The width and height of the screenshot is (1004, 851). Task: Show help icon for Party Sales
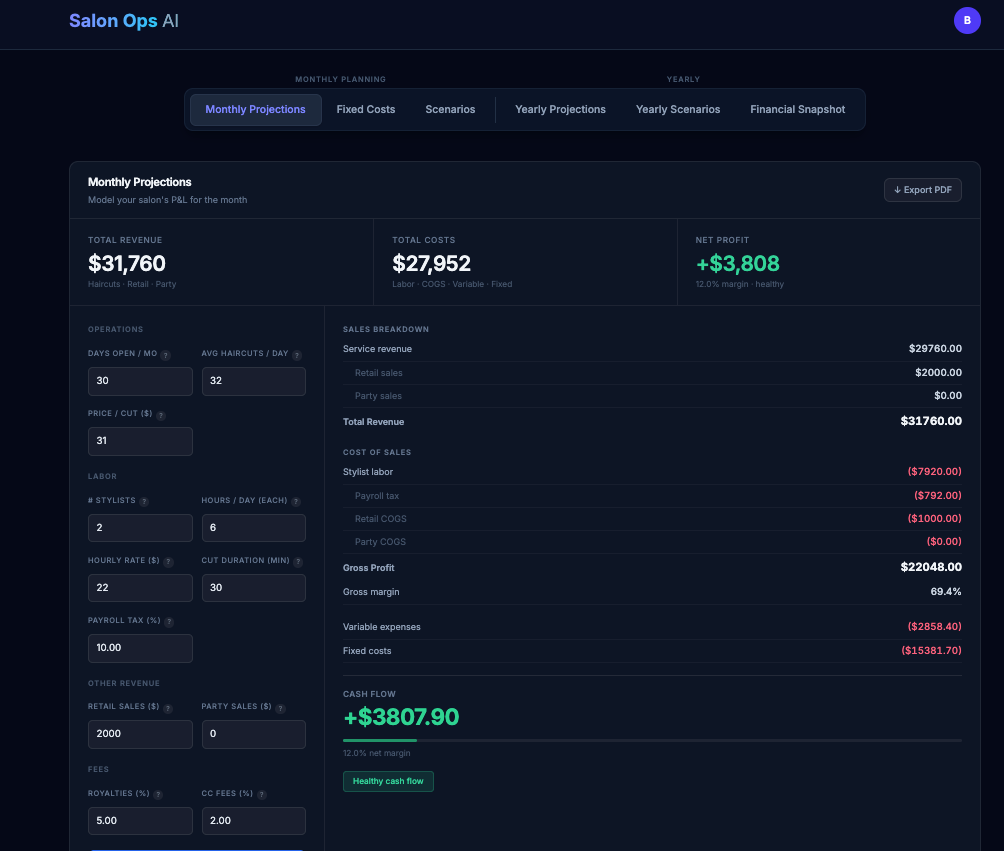tap(280, 709)
